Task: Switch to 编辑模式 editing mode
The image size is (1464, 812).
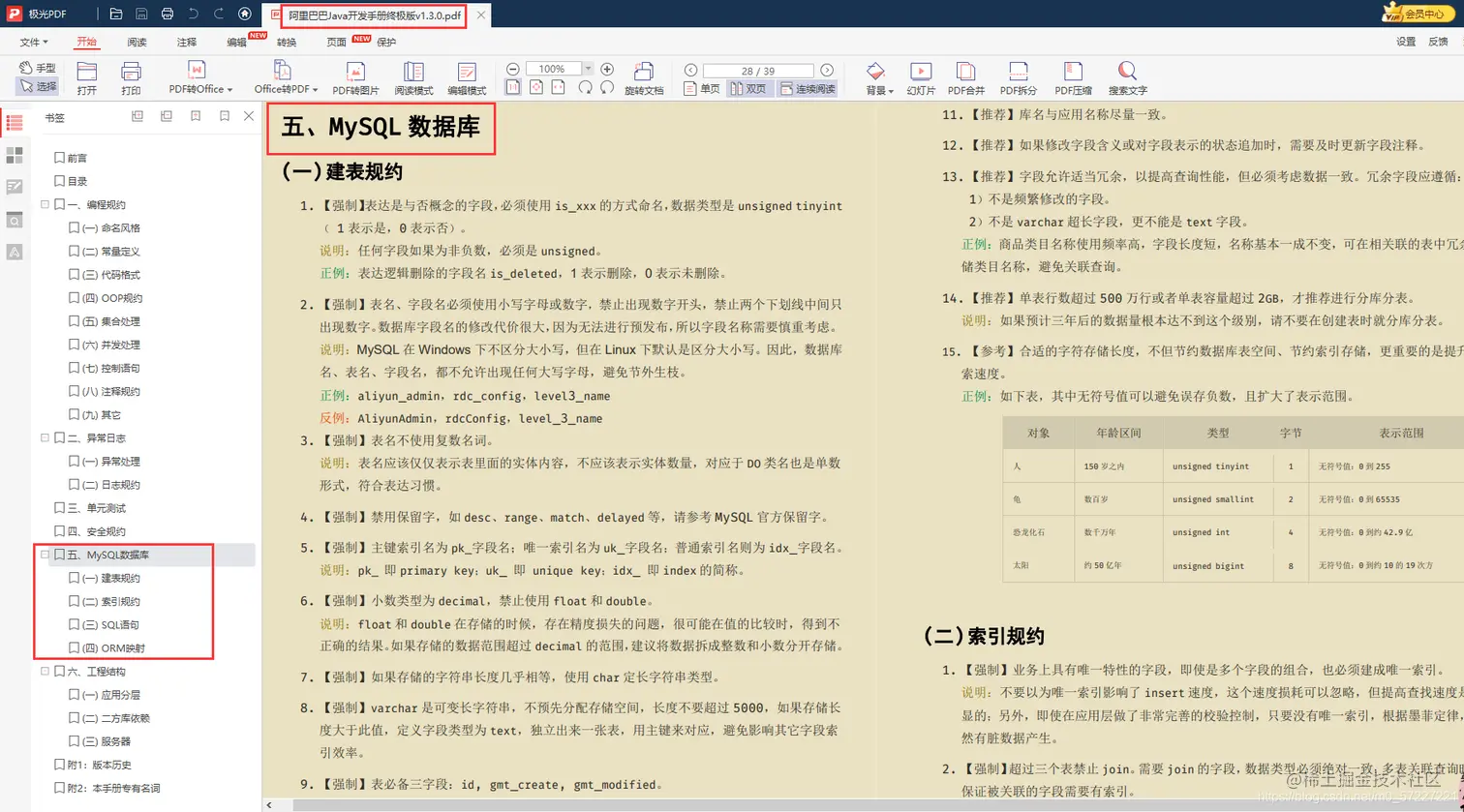Action: coord(467,78)
